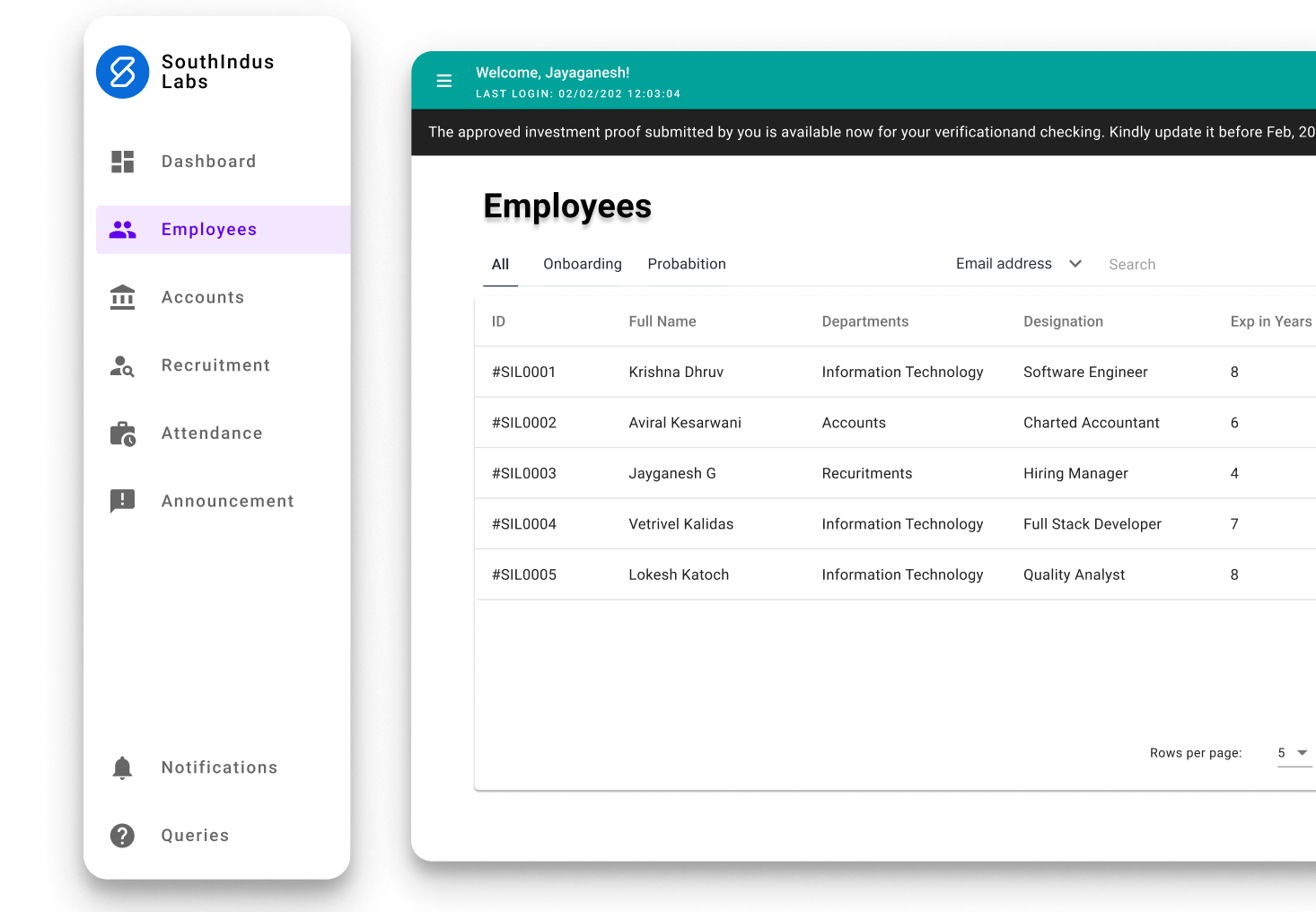Open the Dashboard icon in the sidebar

point(122,162)
